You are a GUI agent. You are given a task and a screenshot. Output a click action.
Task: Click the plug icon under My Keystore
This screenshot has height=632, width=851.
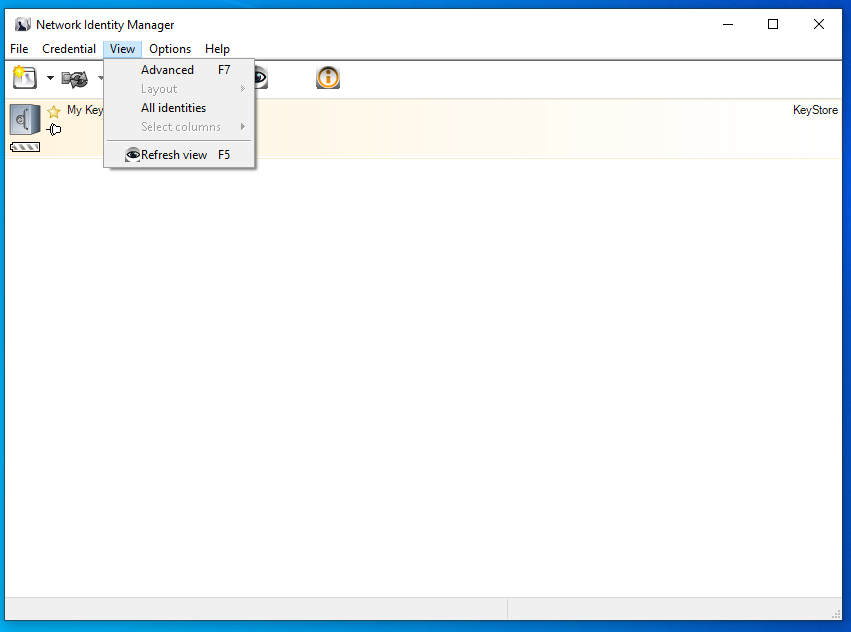coord(54,129)
